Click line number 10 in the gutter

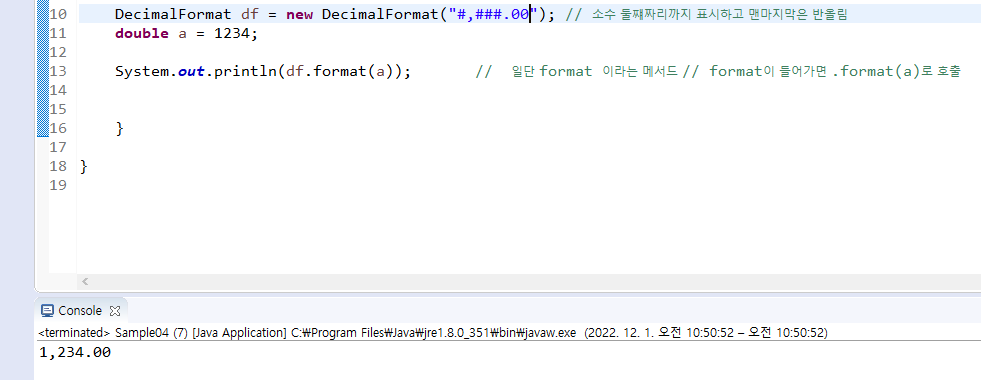pos(58,14)
